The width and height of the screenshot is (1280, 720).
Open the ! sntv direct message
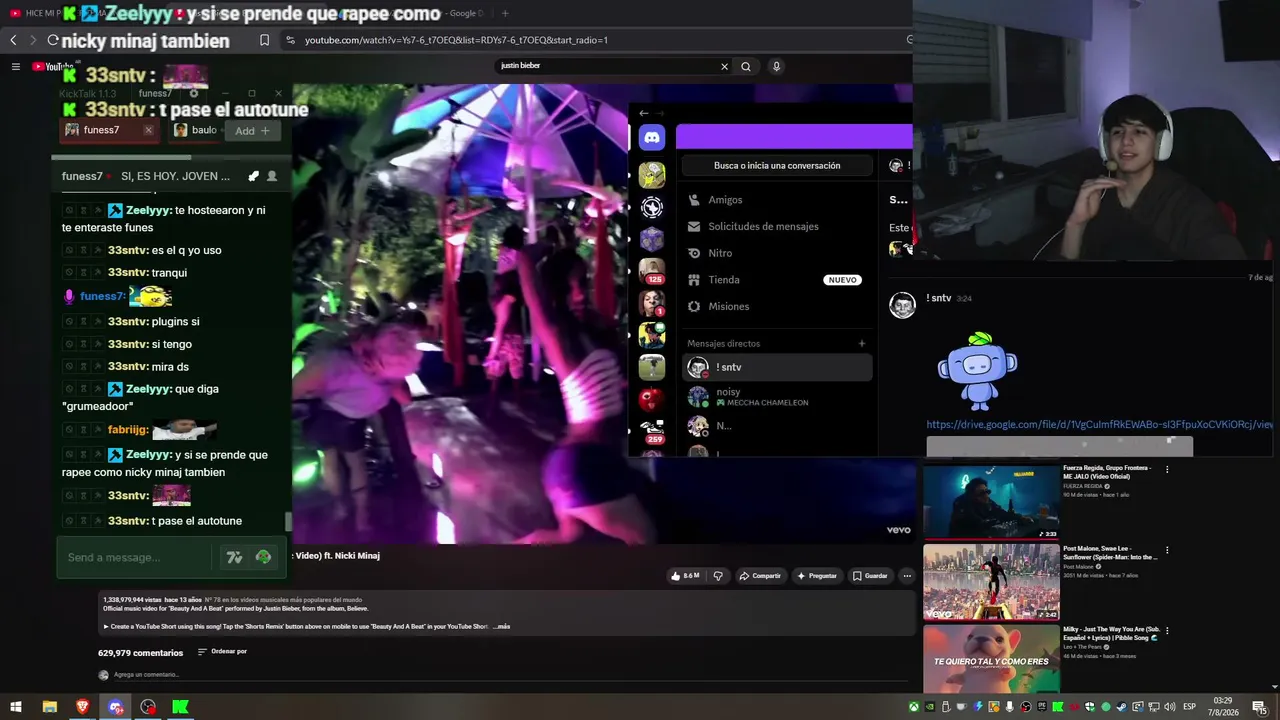[x=777, y=367]
